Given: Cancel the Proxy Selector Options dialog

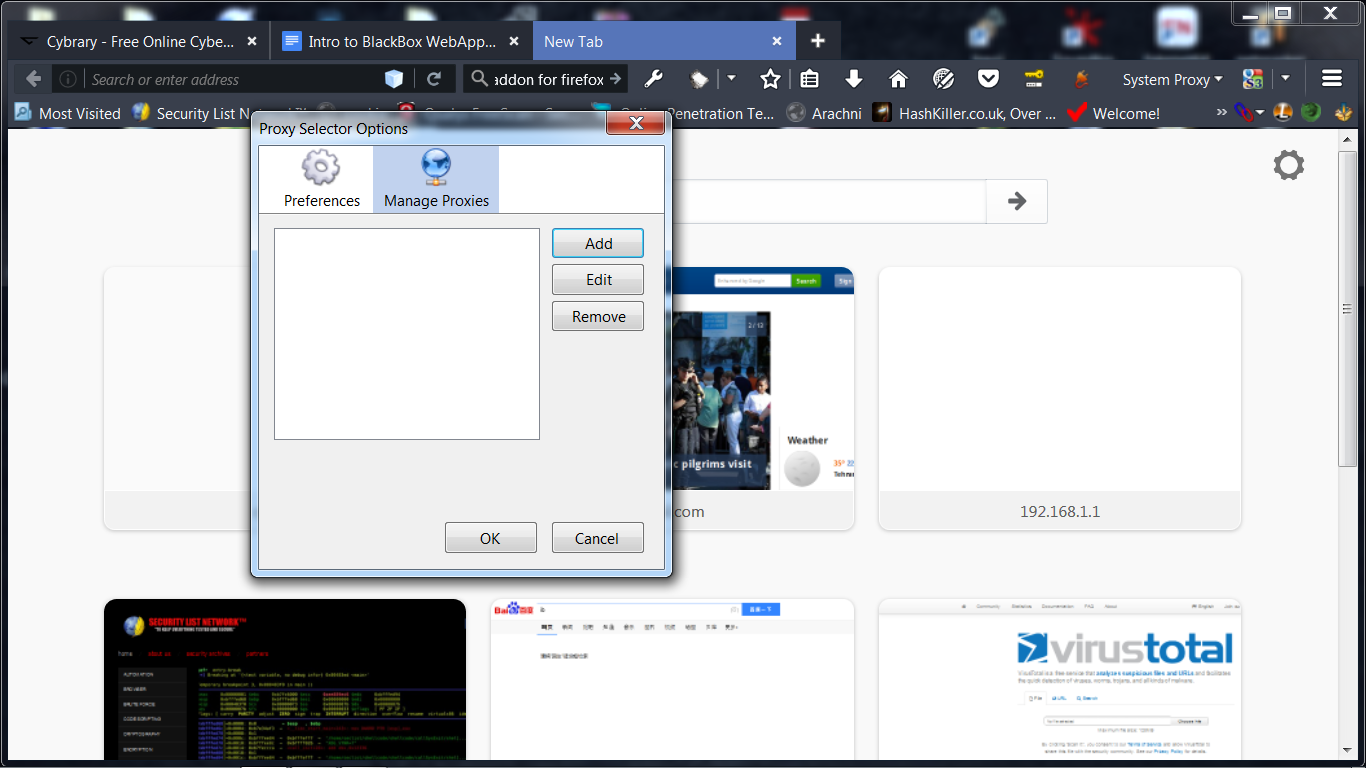Looking at the screenshot, I should (x=597, y=538).
